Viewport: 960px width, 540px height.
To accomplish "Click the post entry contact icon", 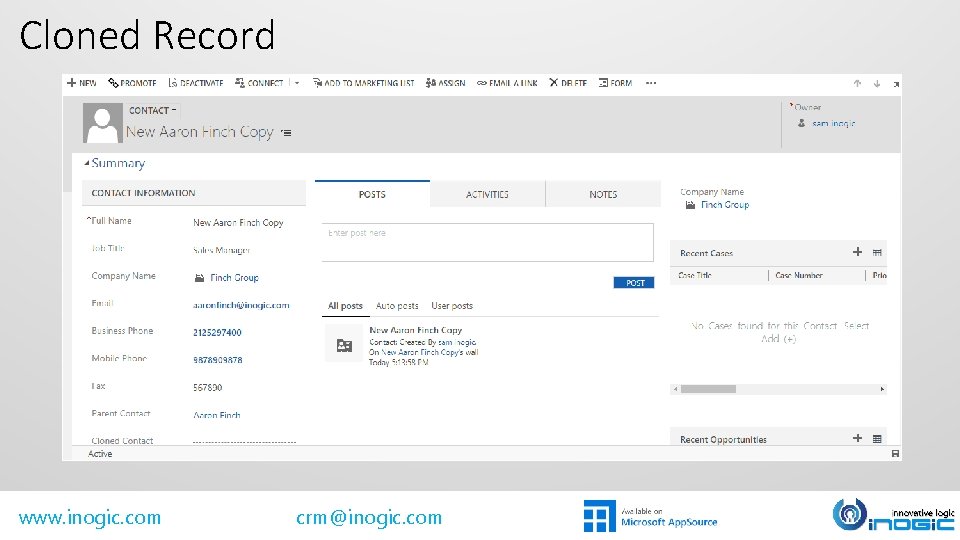I will click(344, 345).
